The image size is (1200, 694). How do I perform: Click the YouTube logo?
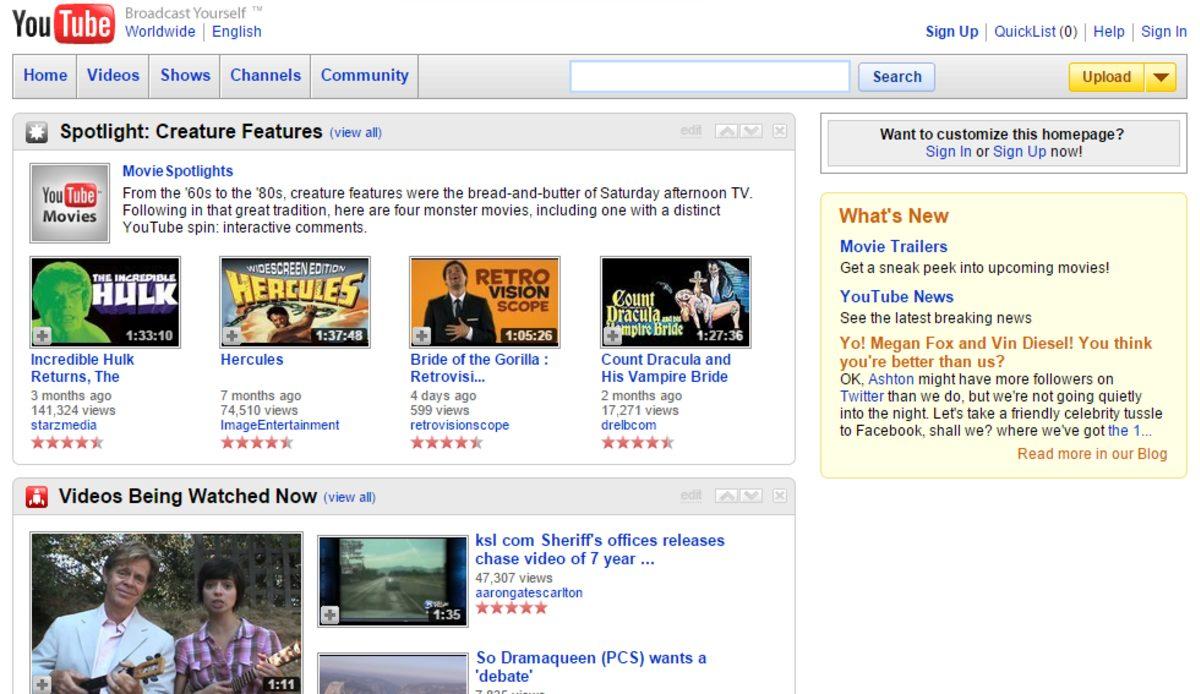point(63,24)
